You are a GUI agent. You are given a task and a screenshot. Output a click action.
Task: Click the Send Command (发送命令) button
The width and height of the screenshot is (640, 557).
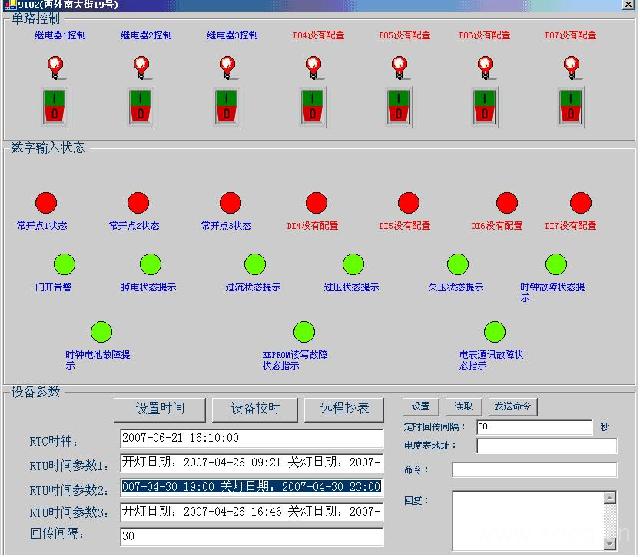[512, 406]
